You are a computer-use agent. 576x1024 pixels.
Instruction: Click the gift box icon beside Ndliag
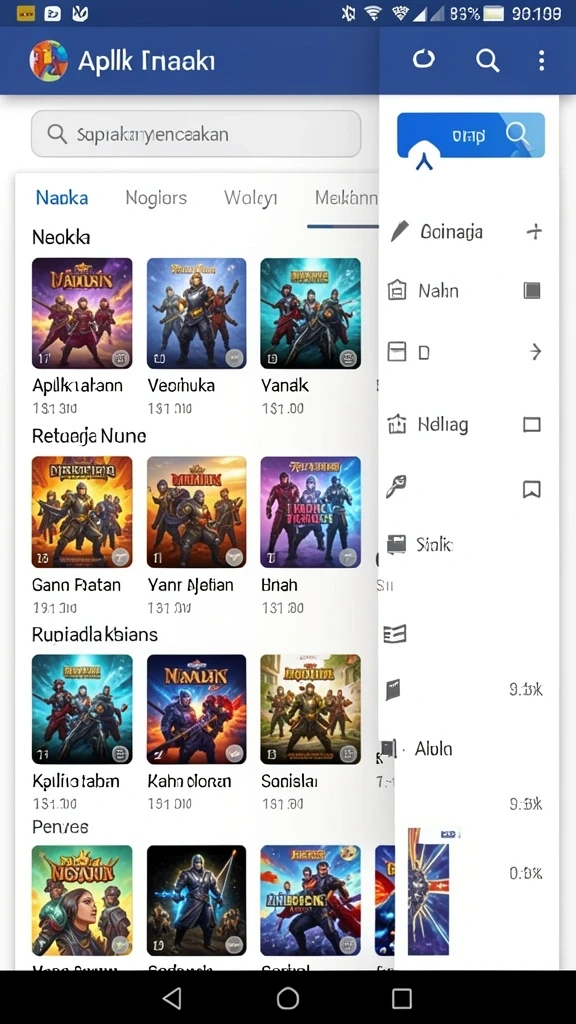(x=397, y=424)
